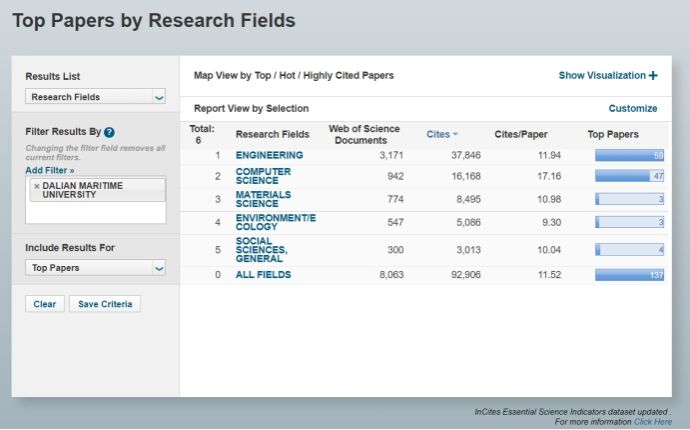
Task: Select the All Fields top papers bar
Action: [x=629, y=275]
